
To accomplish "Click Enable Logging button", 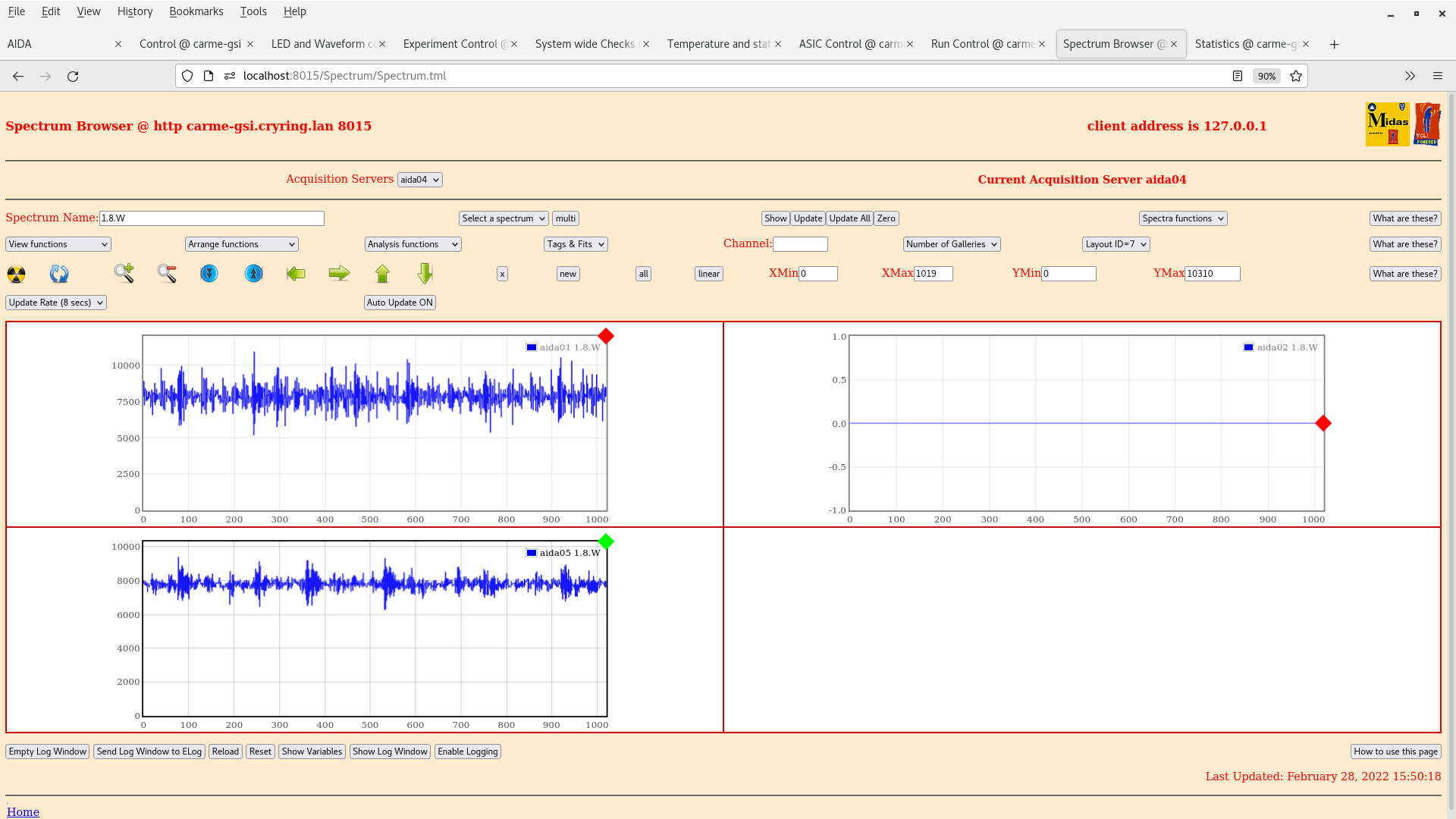I will pos(468,752).
